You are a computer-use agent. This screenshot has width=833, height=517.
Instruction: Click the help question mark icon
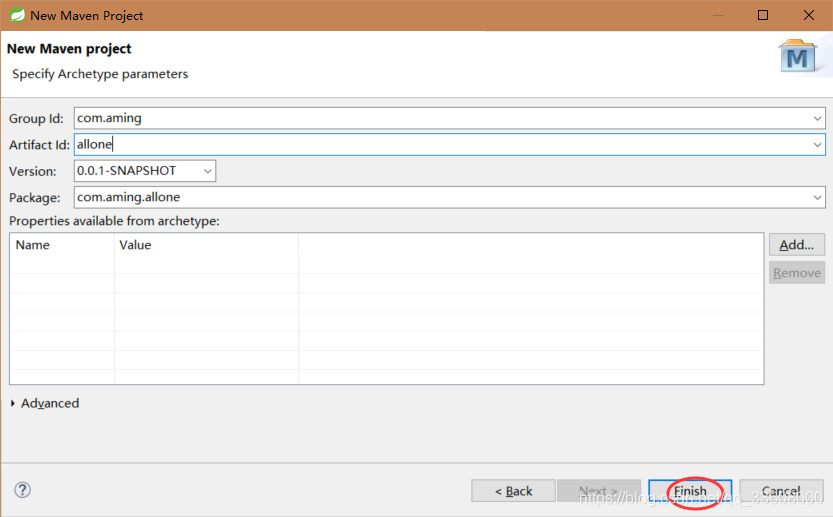pos(22,489)
